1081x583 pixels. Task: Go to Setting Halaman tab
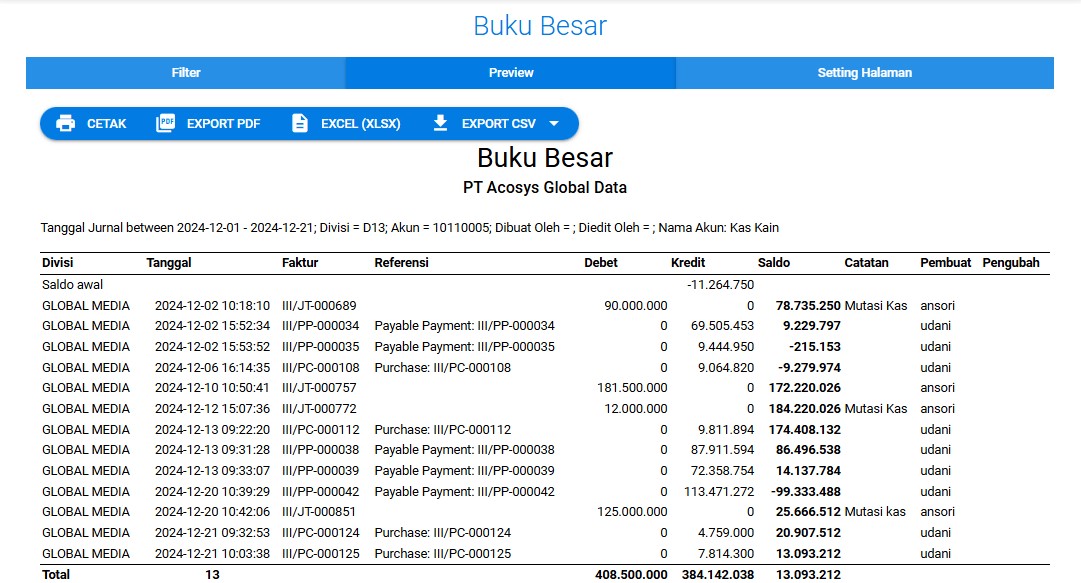864,73
